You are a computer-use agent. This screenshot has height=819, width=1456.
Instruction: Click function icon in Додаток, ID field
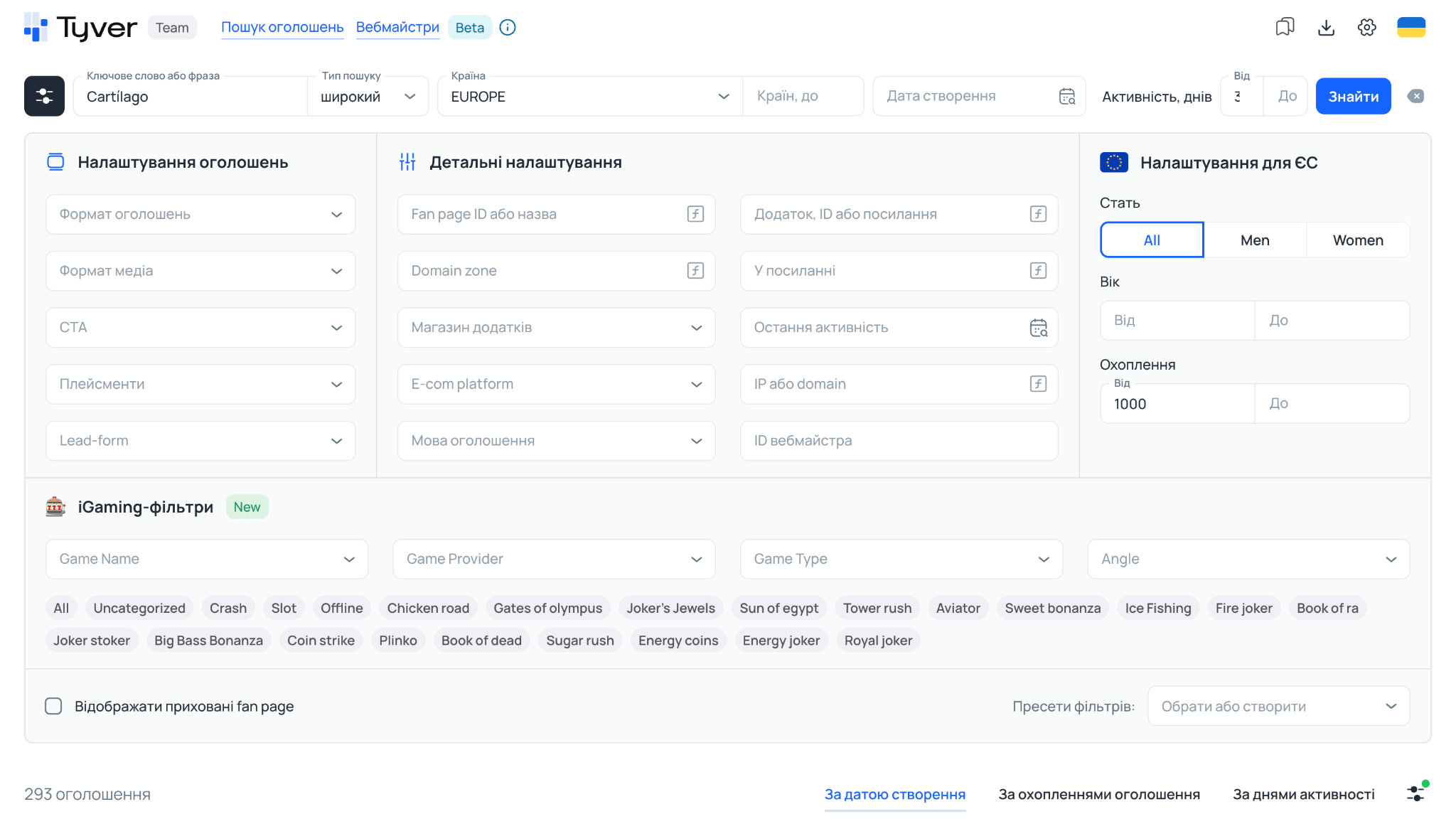point(1038,214)
